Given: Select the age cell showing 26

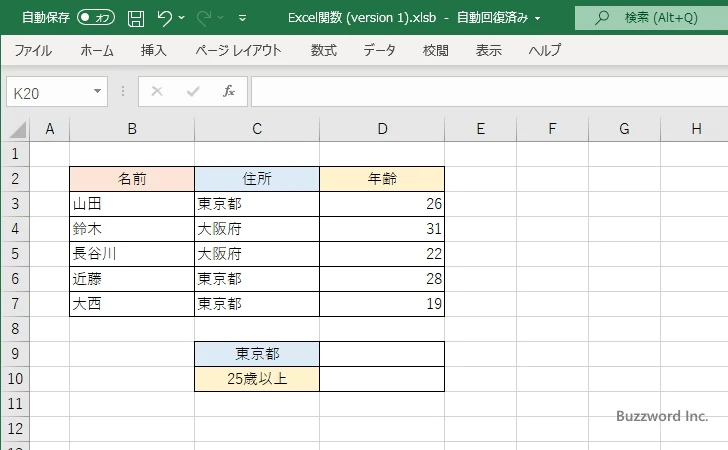Looking at the screenshot, I should (x=382, y=204).
